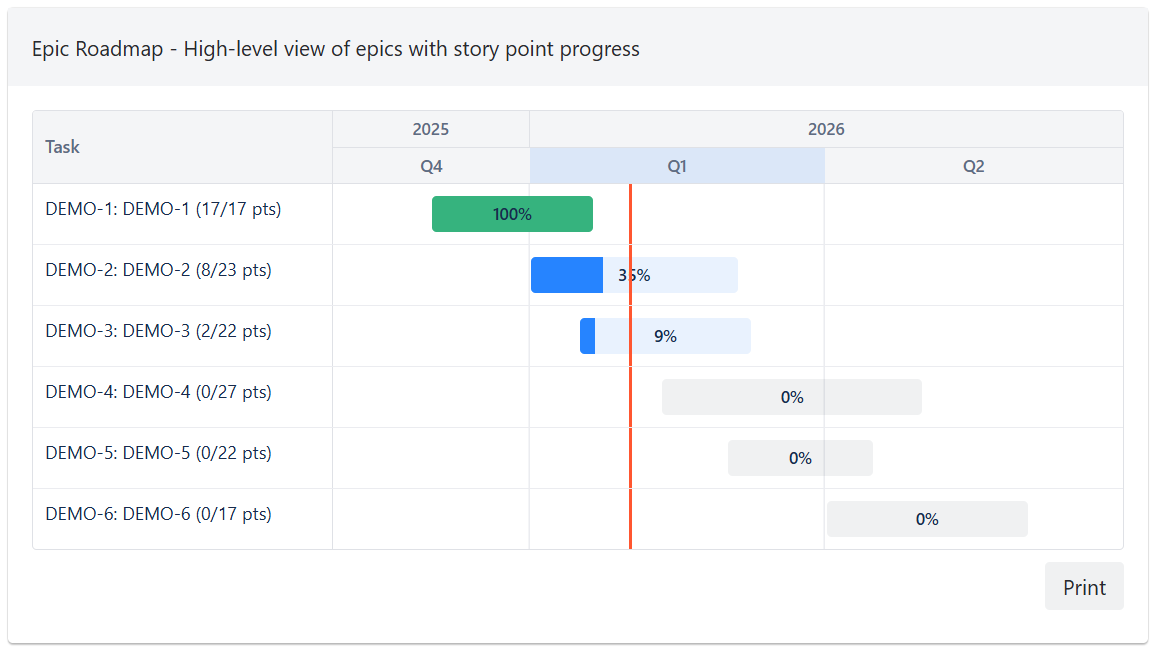Viewport: 1156px width, 650px height.
Task: Select the DEMO-3 (2/22 pts) row label
Action: pyautogui.click(x=158, y=331)
